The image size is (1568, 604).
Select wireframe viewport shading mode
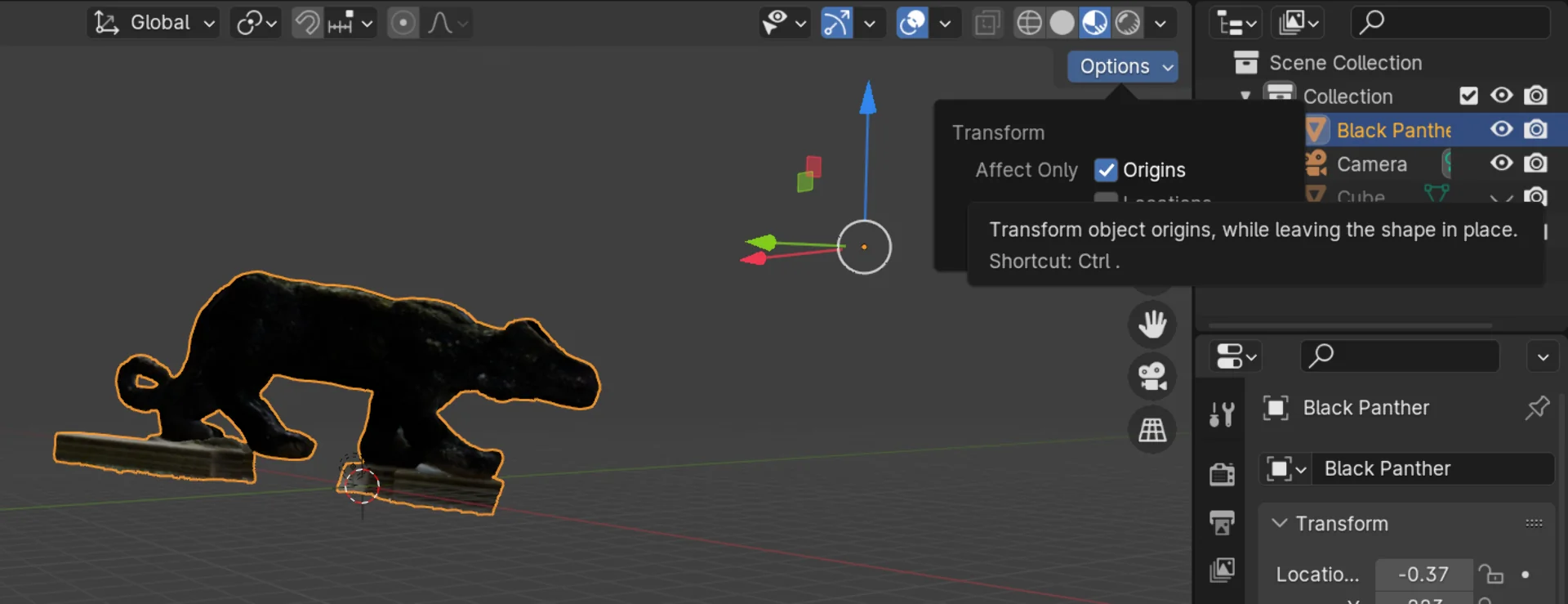click(x=1029, y=23)
